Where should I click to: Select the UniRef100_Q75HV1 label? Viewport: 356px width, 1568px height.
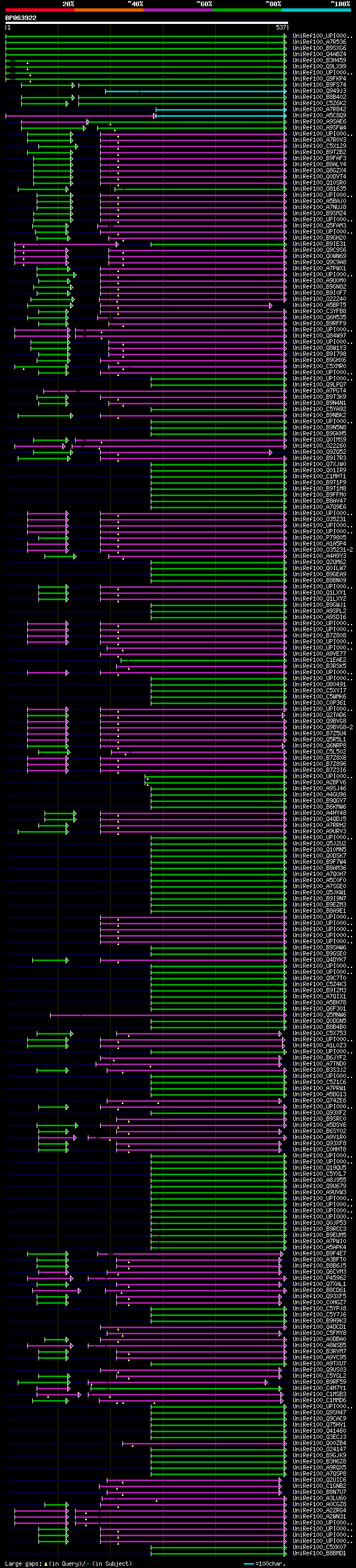tap(319, 1424)
